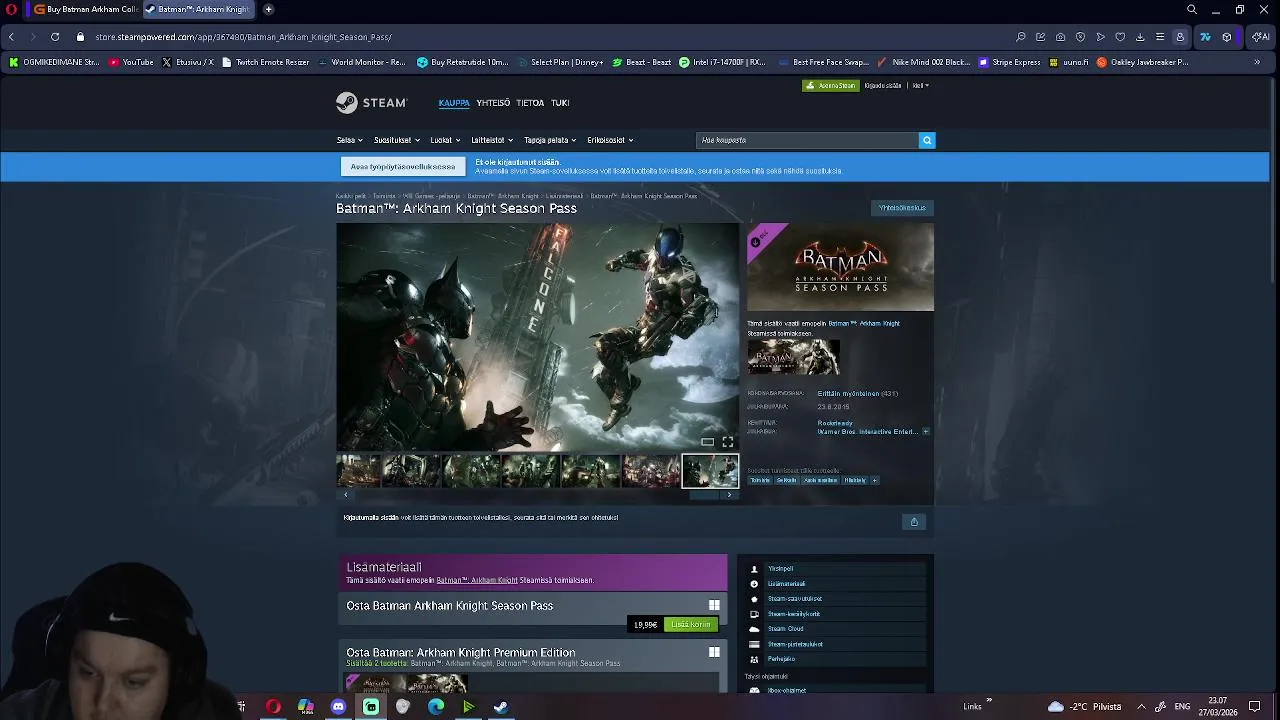Expand the Suositukset dropdown menu
The height and width of the screenshot is (720, 1280).
(x=397, y=140)
